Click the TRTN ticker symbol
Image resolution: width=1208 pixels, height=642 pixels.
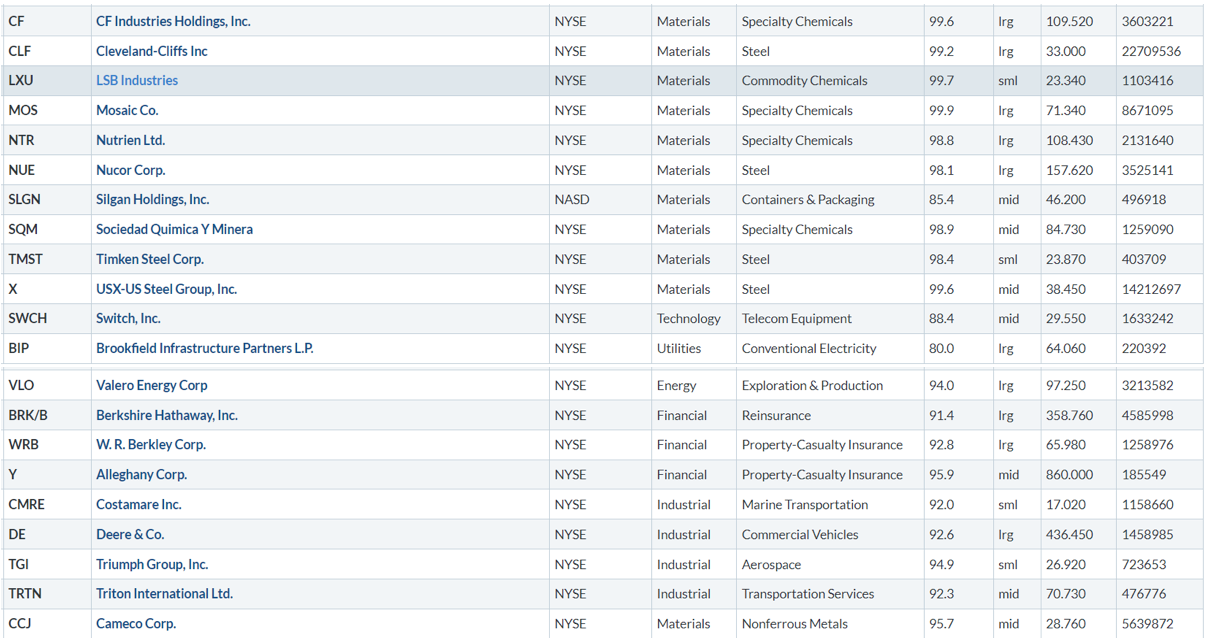coord(25,594)
